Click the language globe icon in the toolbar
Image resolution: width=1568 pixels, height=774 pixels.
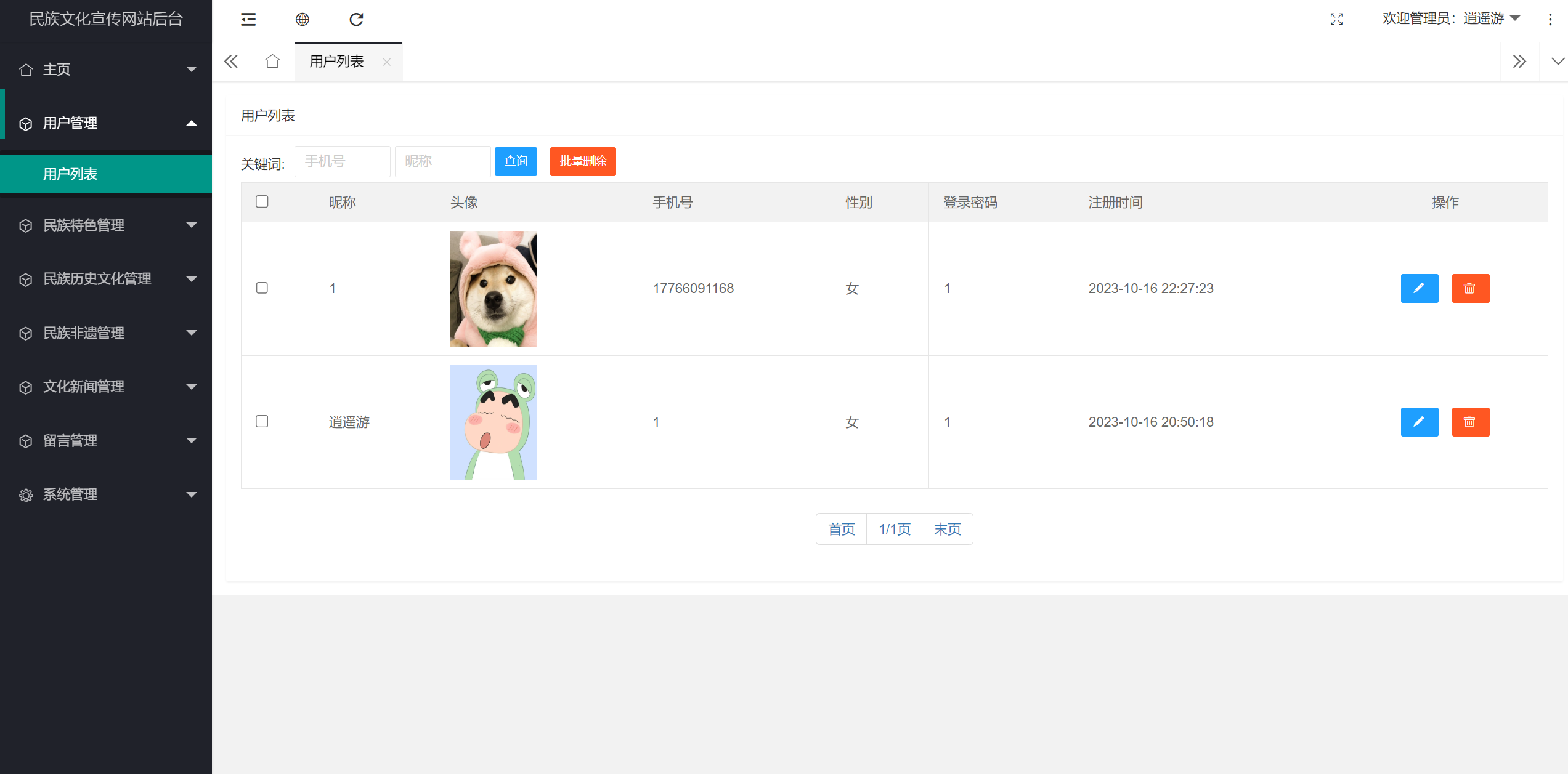pyautogui.click(x=303, y=20)
